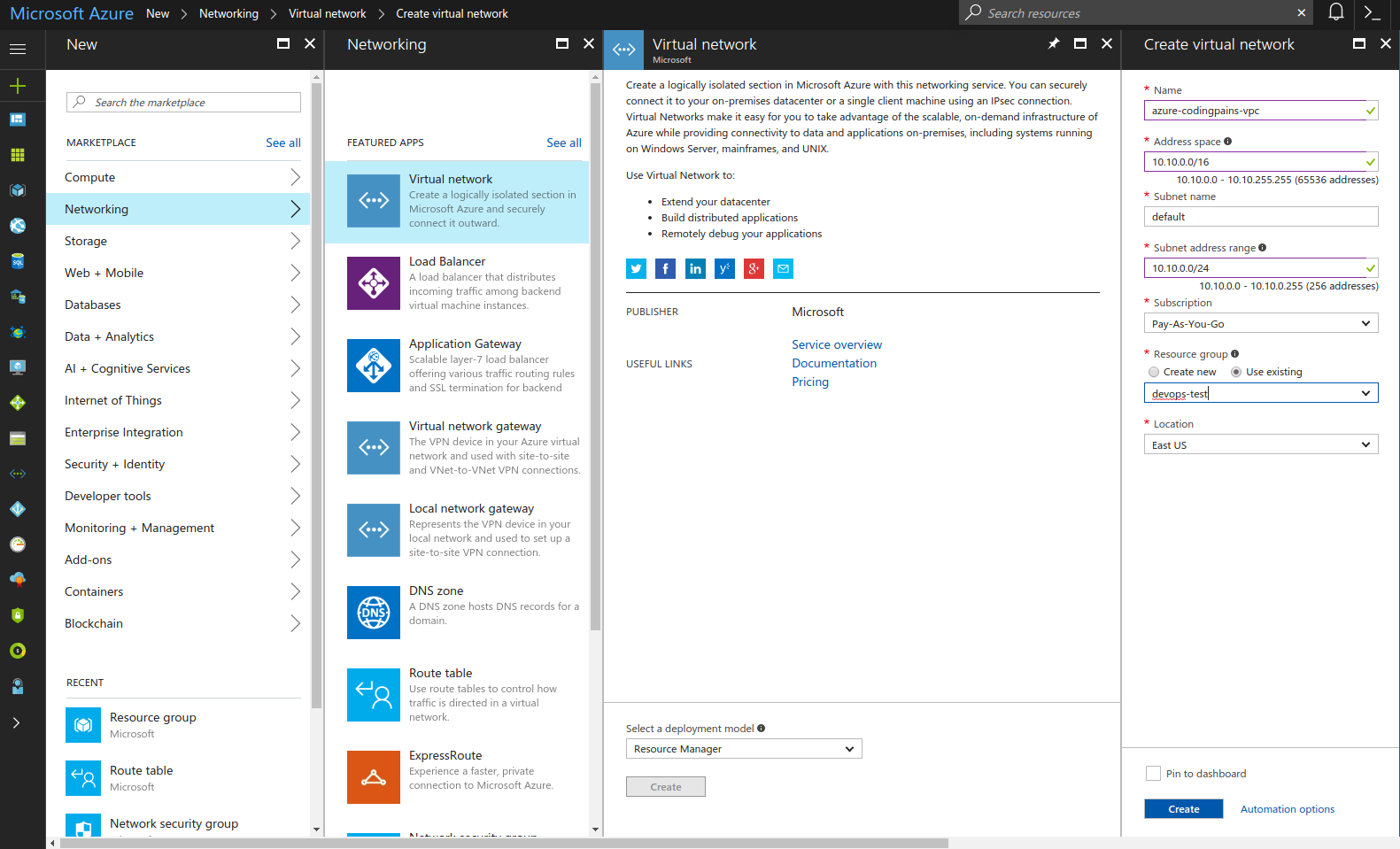1400x849 pixels.
Task: Click the Load Balancer app icon
Action: click(374, 283)
